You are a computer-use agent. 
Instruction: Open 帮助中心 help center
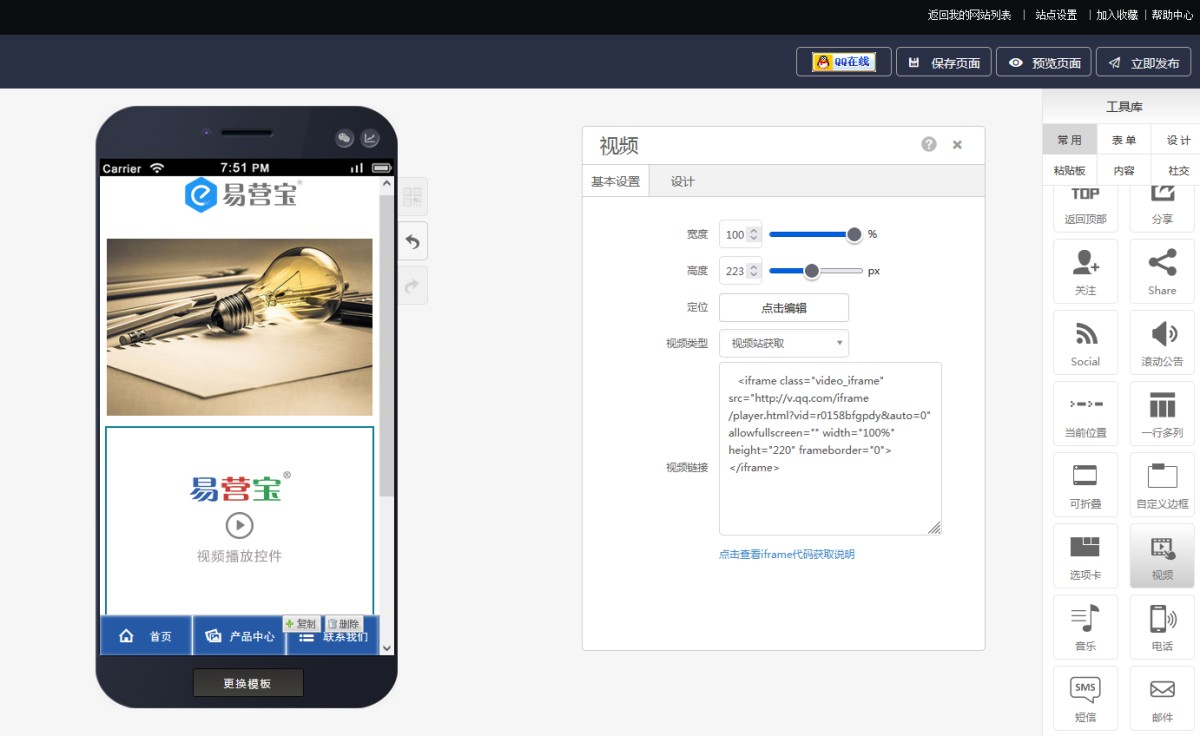1172,15
